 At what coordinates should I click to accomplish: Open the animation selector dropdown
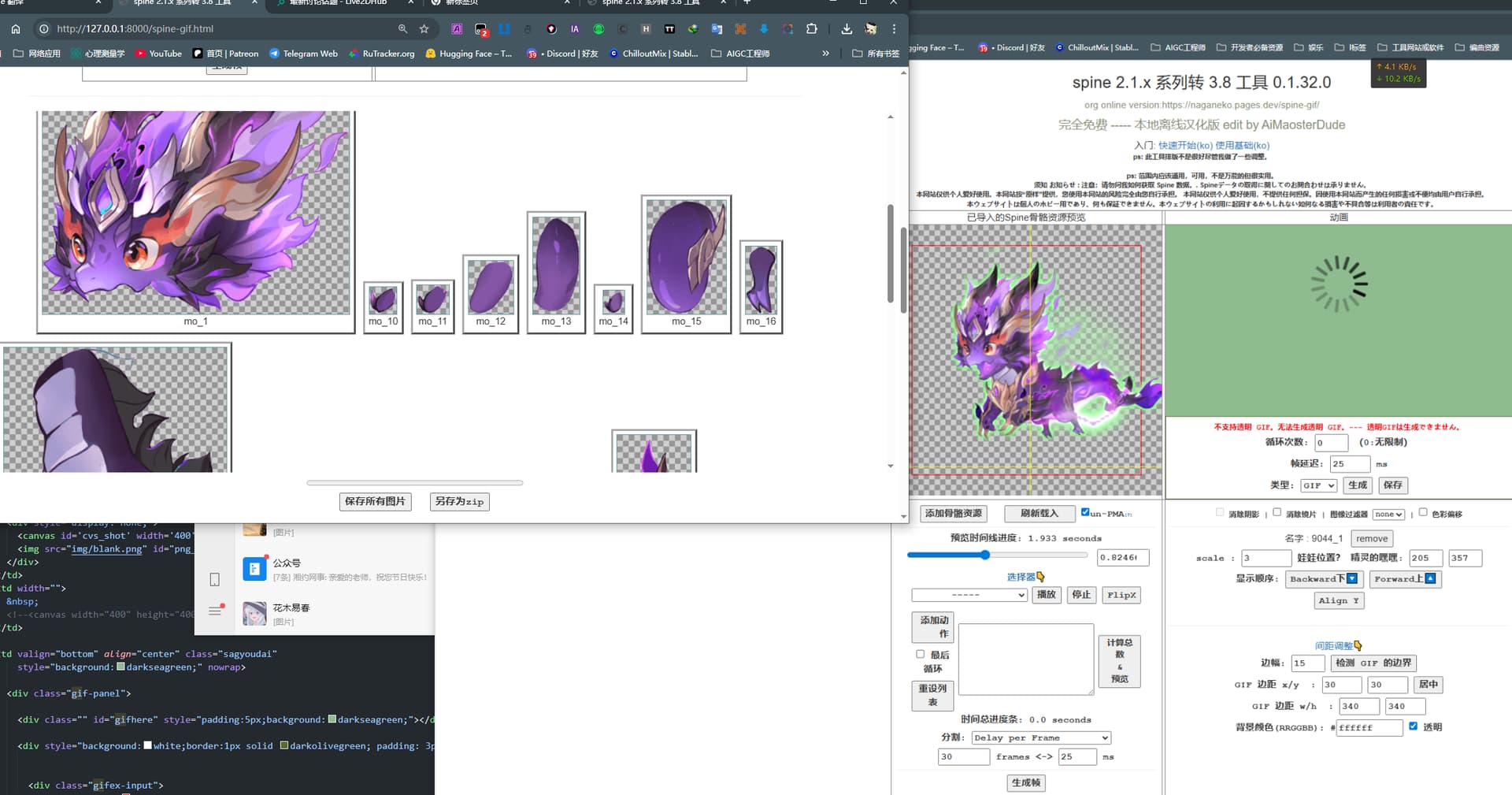point(969,595)
